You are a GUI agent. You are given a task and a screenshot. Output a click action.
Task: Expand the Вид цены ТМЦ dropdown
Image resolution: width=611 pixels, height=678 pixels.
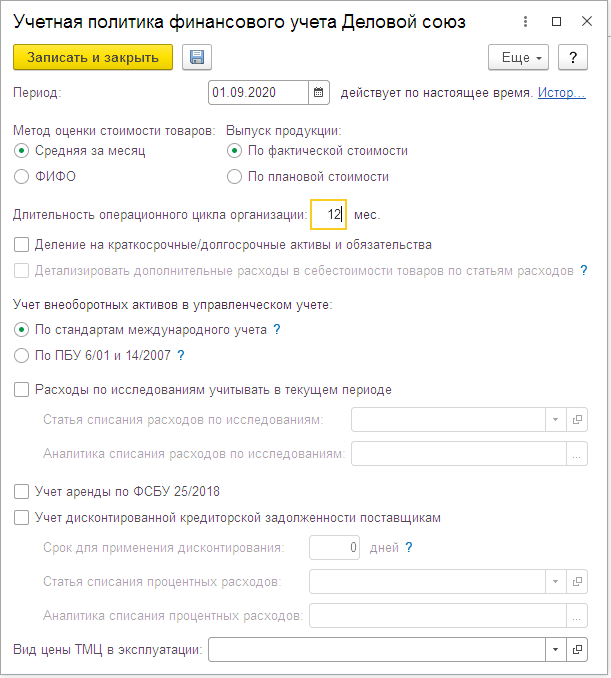pyautogui.click(x=556, y=650)
